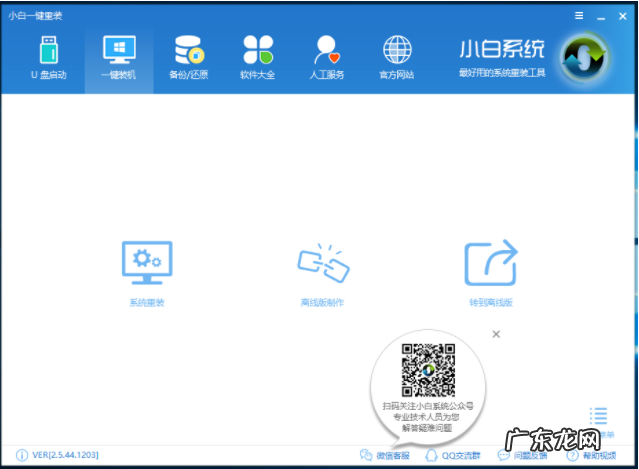The image size is (639, 469).
Task: Close the QR code popup bubble
Action: pyautogui.click(x=496, y=334)
